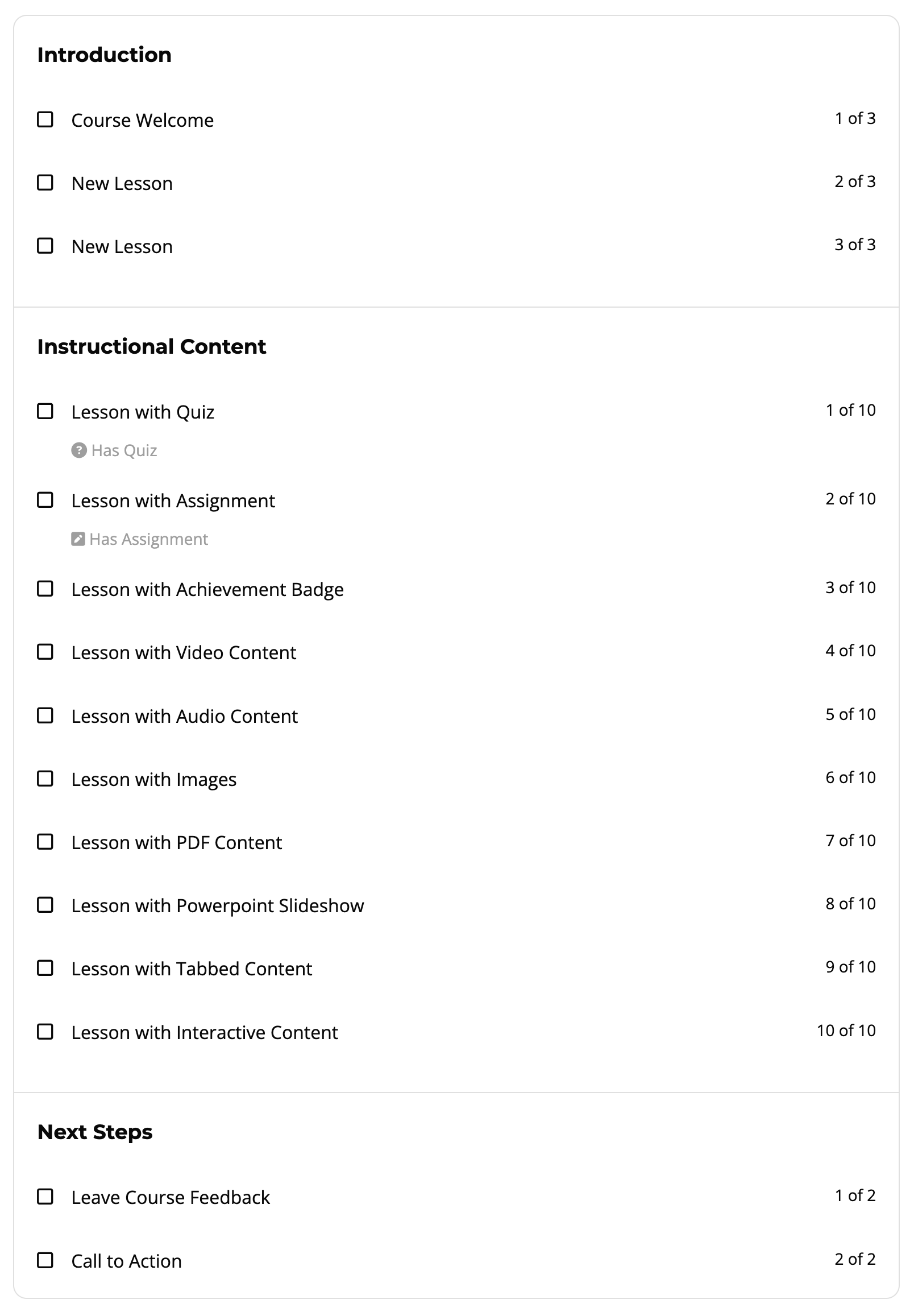The width and height of the screenshot is (914, 1316).
Task: Check Lesson with Achievement Badge checkbox
Action: (x=45, y=589)
